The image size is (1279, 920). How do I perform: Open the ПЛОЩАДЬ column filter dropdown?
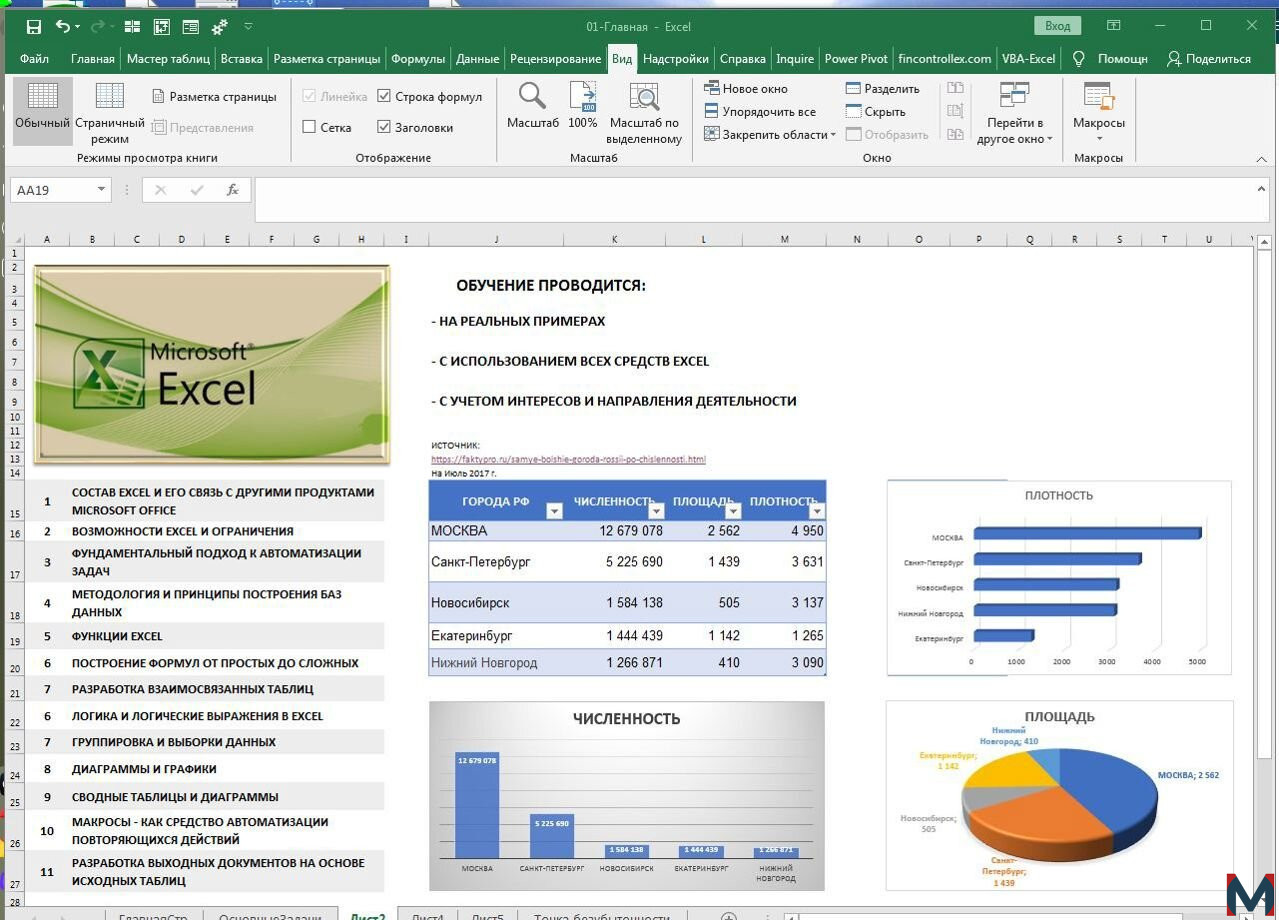733,511
